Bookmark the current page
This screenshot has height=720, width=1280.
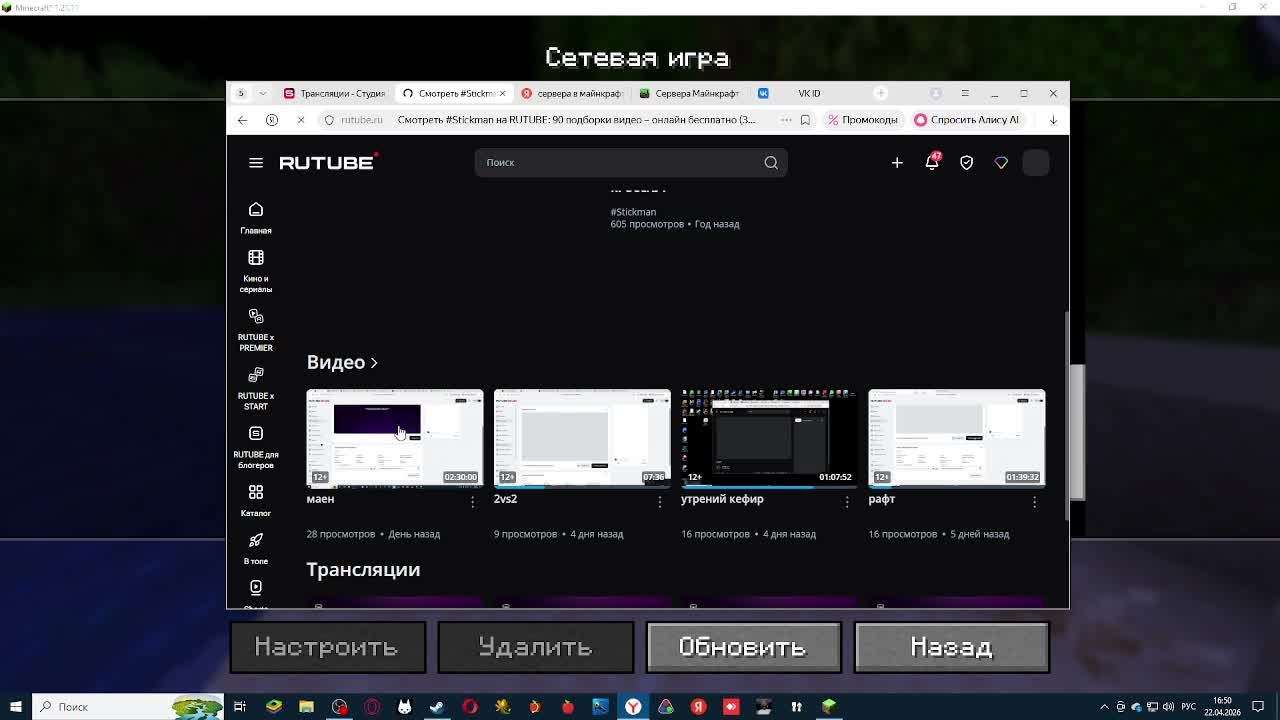tap(805, 120)
